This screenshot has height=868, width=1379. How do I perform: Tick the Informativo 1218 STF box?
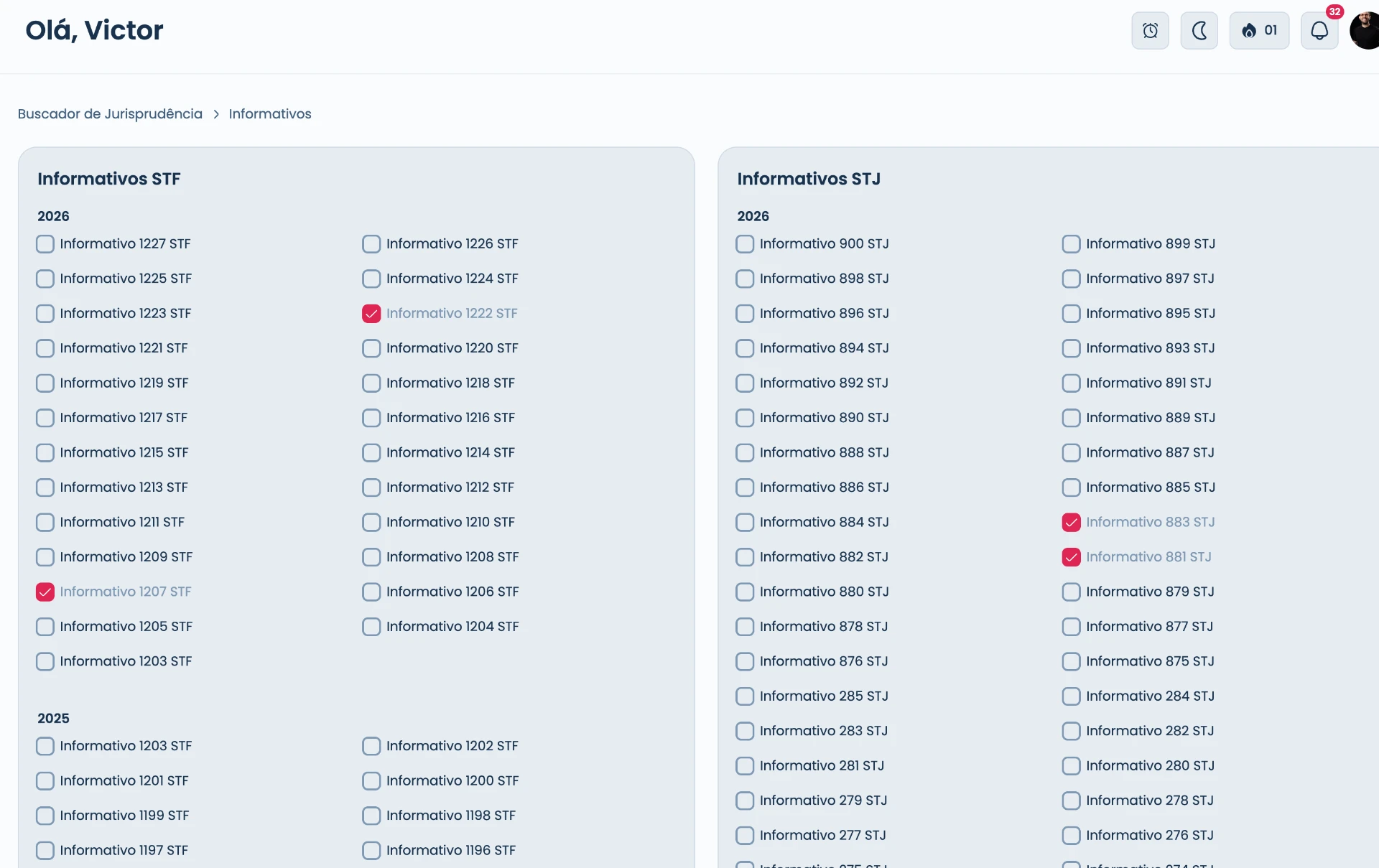(371, 383)
